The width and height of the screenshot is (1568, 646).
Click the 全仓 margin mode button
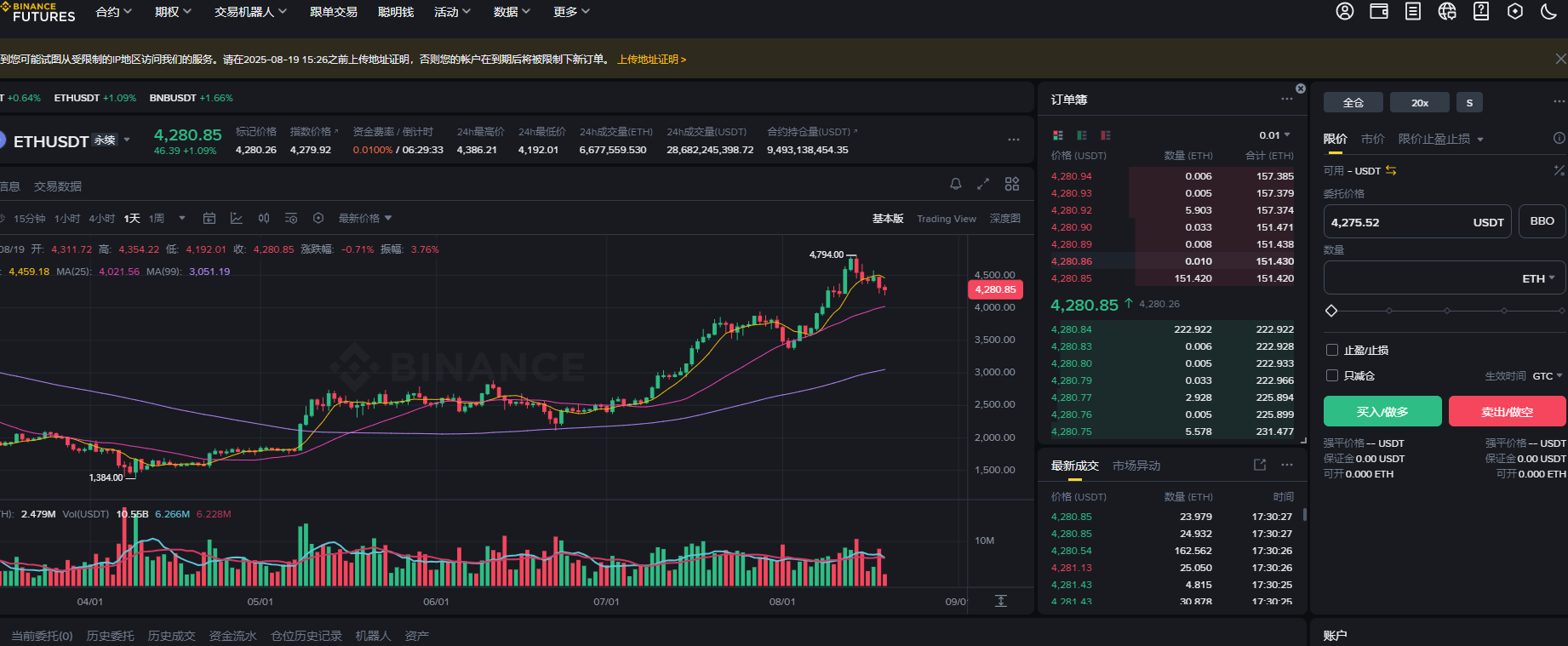click(1353, 102)
